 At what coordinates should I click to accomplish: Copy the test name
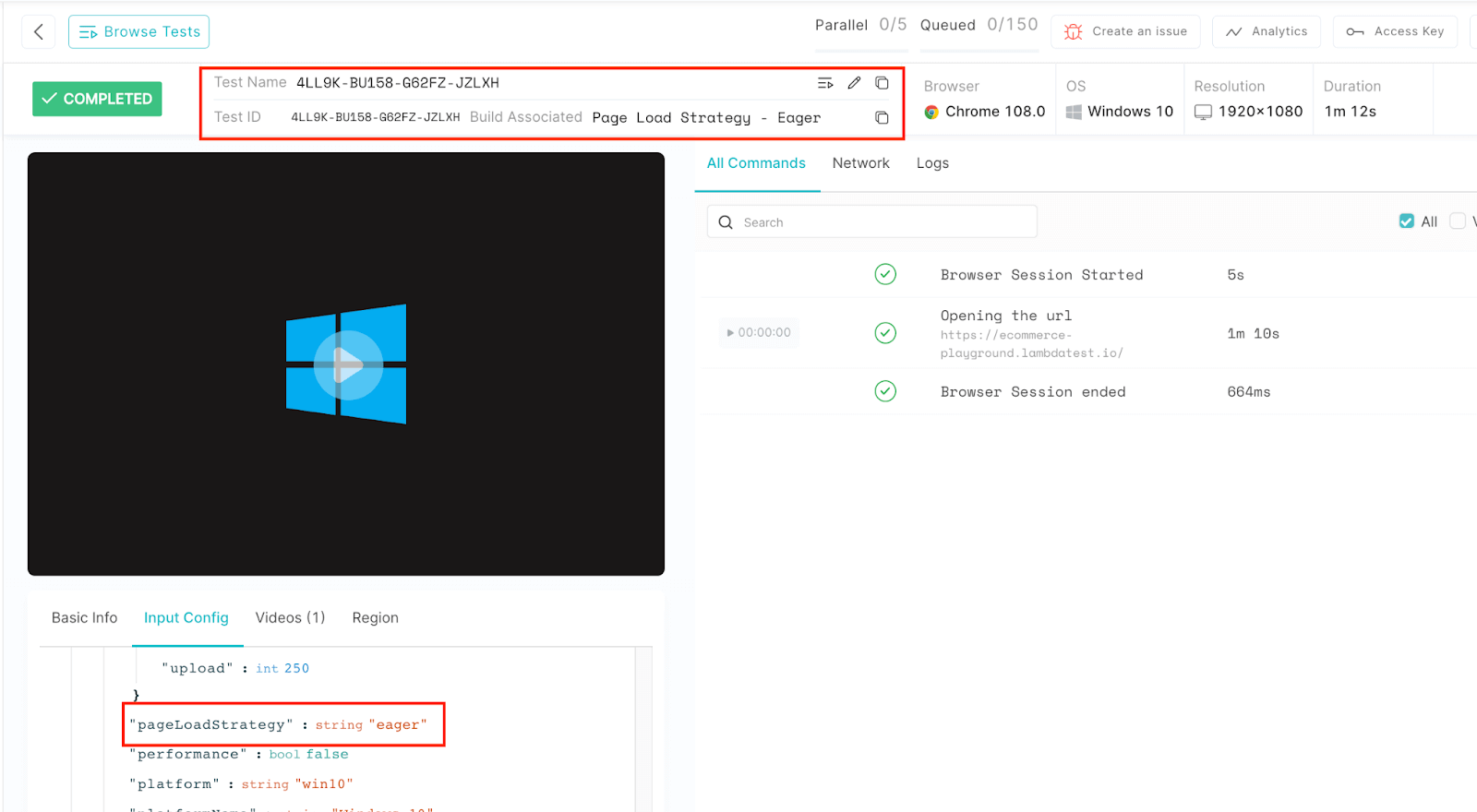tap(882, 83)
